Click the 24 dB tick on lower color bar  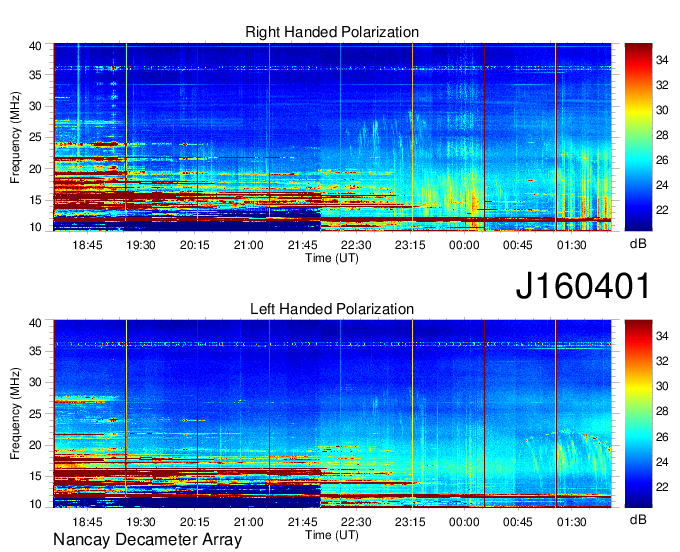click(x=662, y=462)
